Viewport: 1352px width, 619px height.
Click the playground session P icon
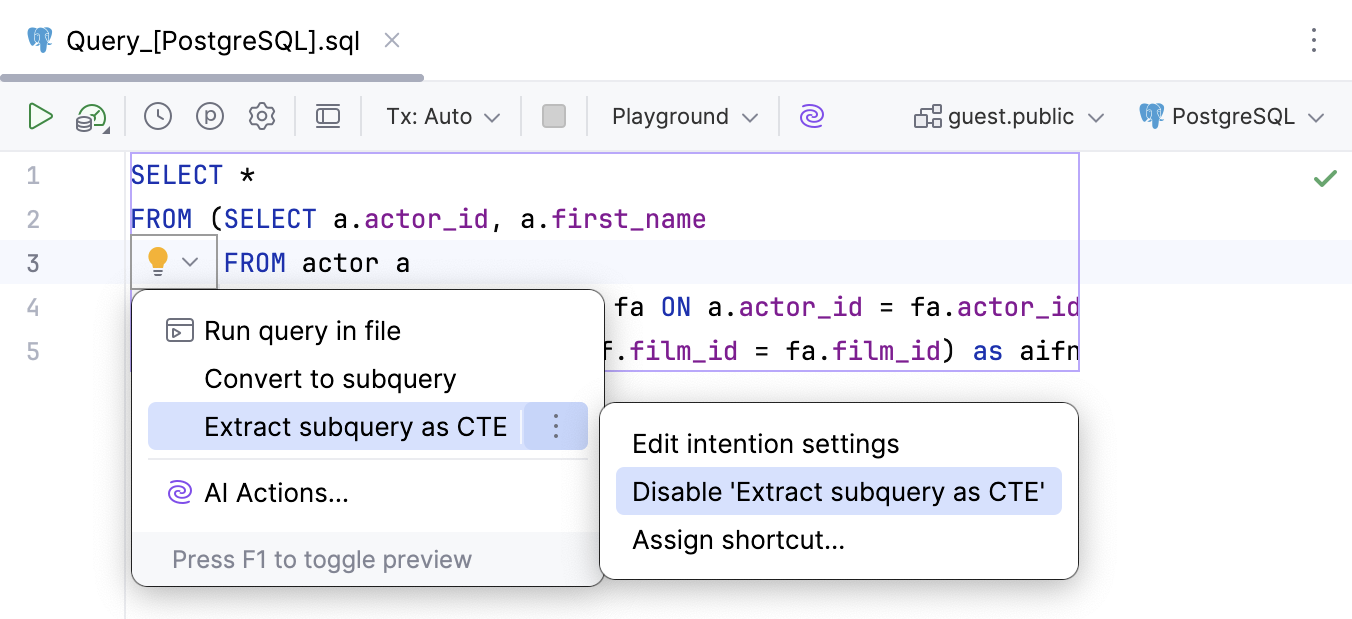pyautogui.click(x=210, y=117)
